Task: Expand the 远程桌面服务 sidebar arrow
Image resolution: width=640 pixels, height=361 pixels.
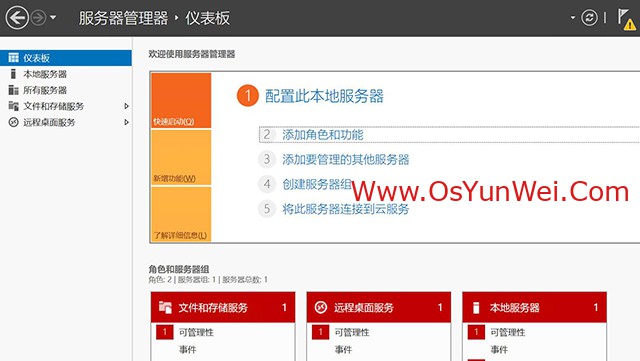Action: 126,122
